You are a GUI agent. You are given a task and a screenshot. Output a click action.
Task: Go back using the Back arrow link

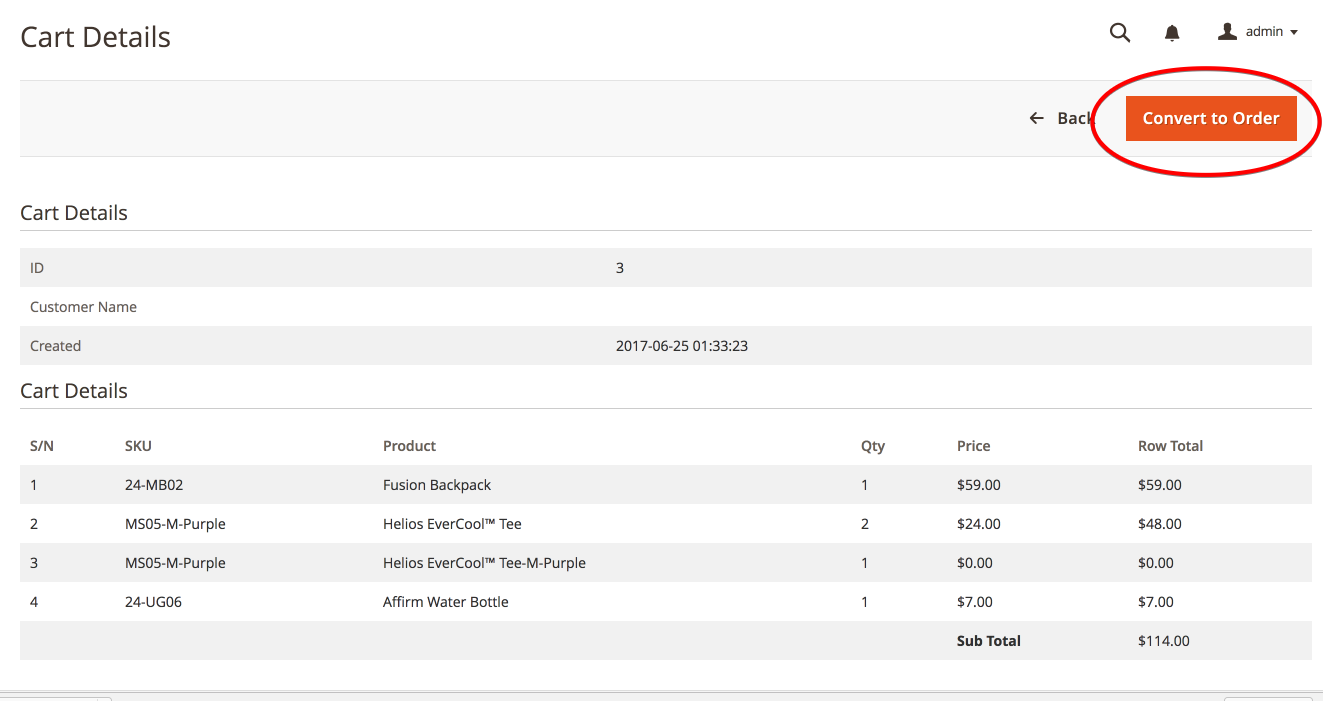pos(1061,118)
